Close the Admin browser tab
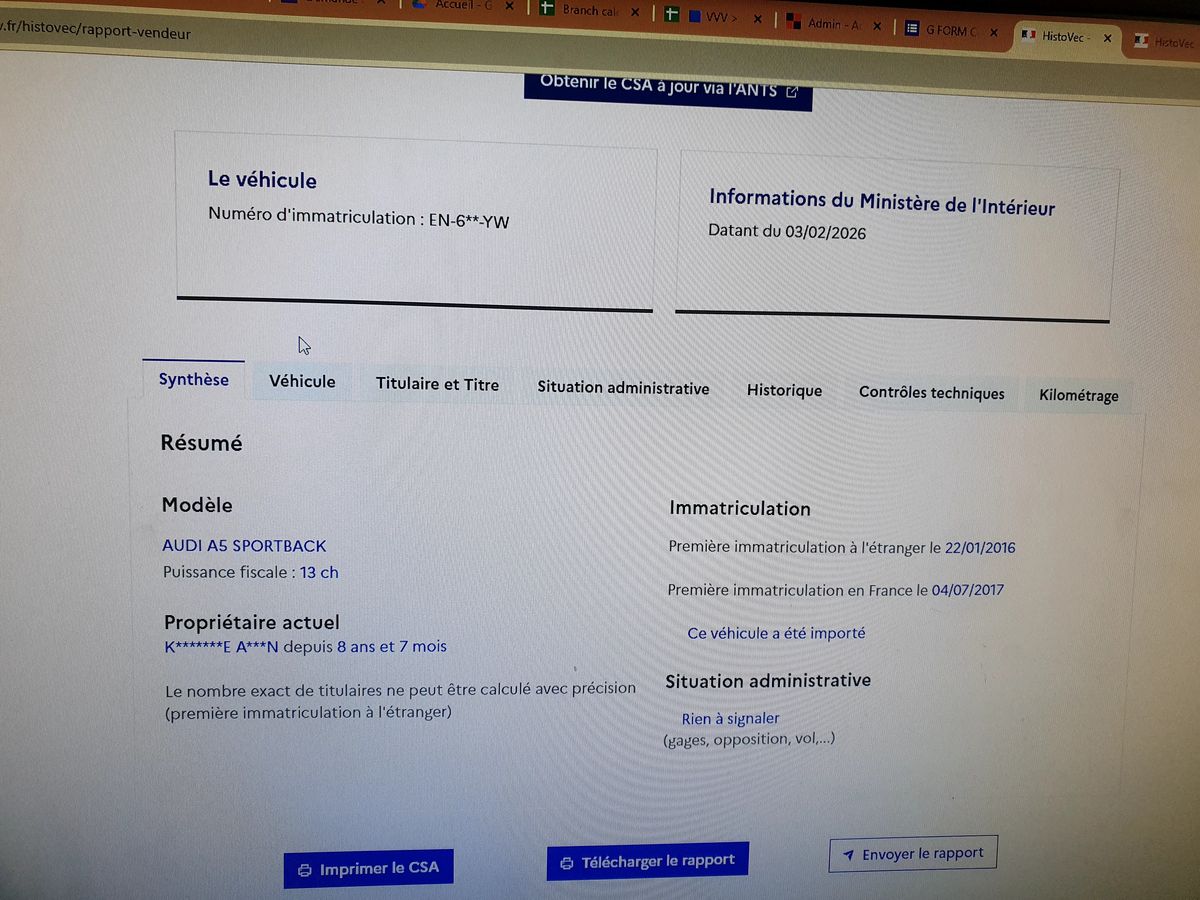The width and height of the screenshot is (1200, 900). point(877,26)
